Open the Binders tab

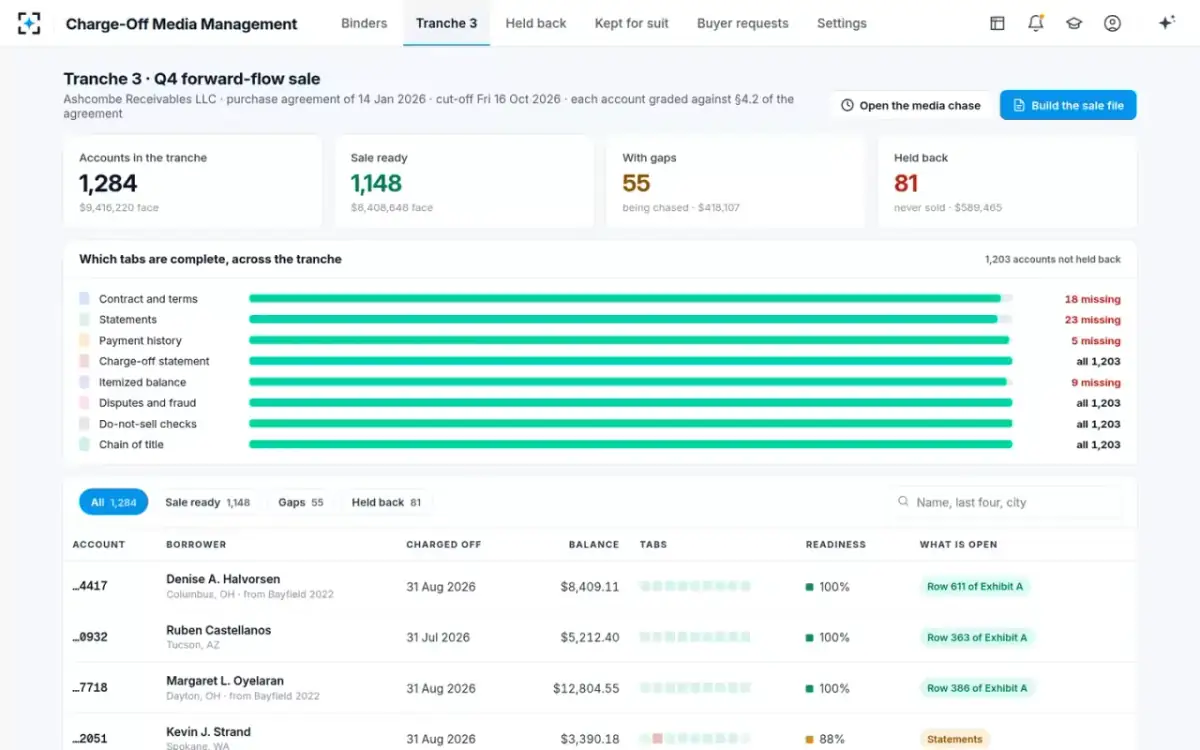(x=364, y=23)
